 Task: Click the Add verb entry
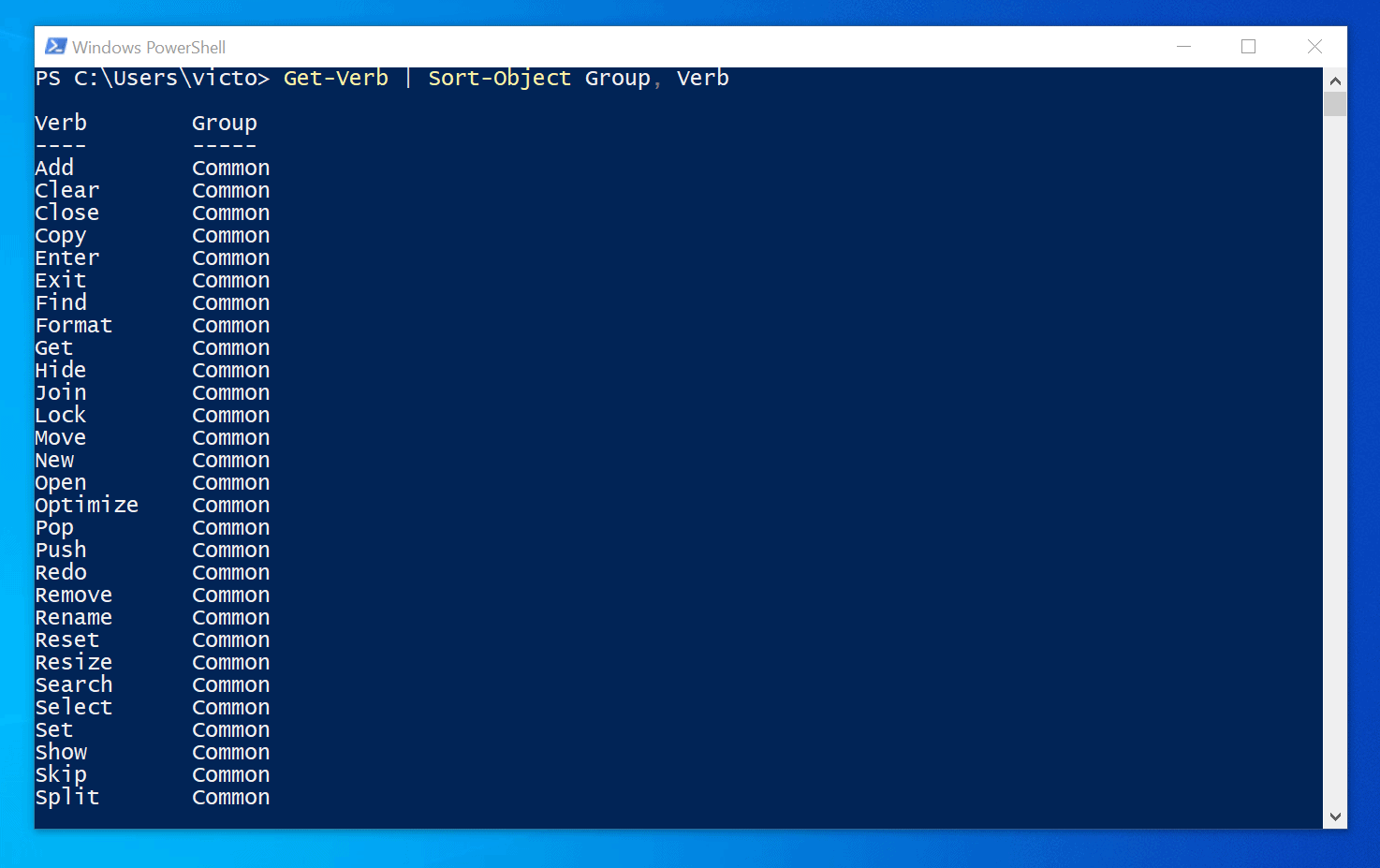tap(54, 168)
